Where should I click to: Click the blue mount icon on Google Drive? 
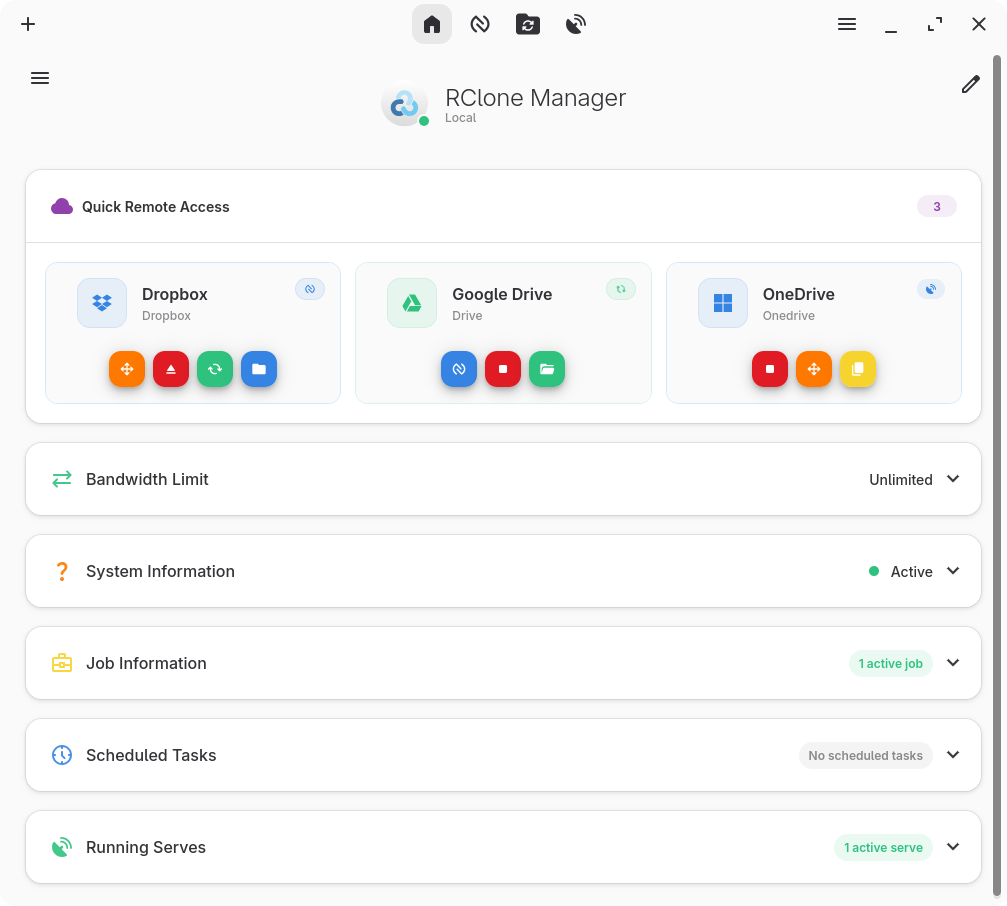459,369
